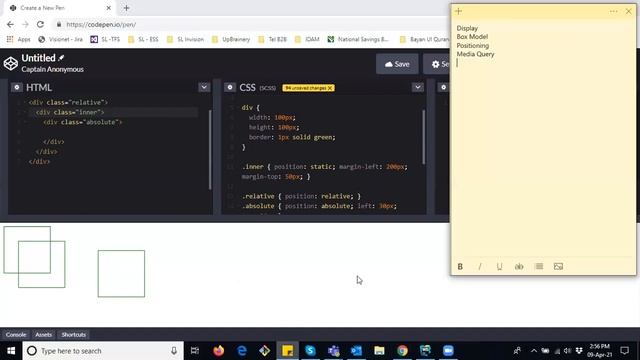
Task: Click the CSS editor scrollbar
Action: 424,137
